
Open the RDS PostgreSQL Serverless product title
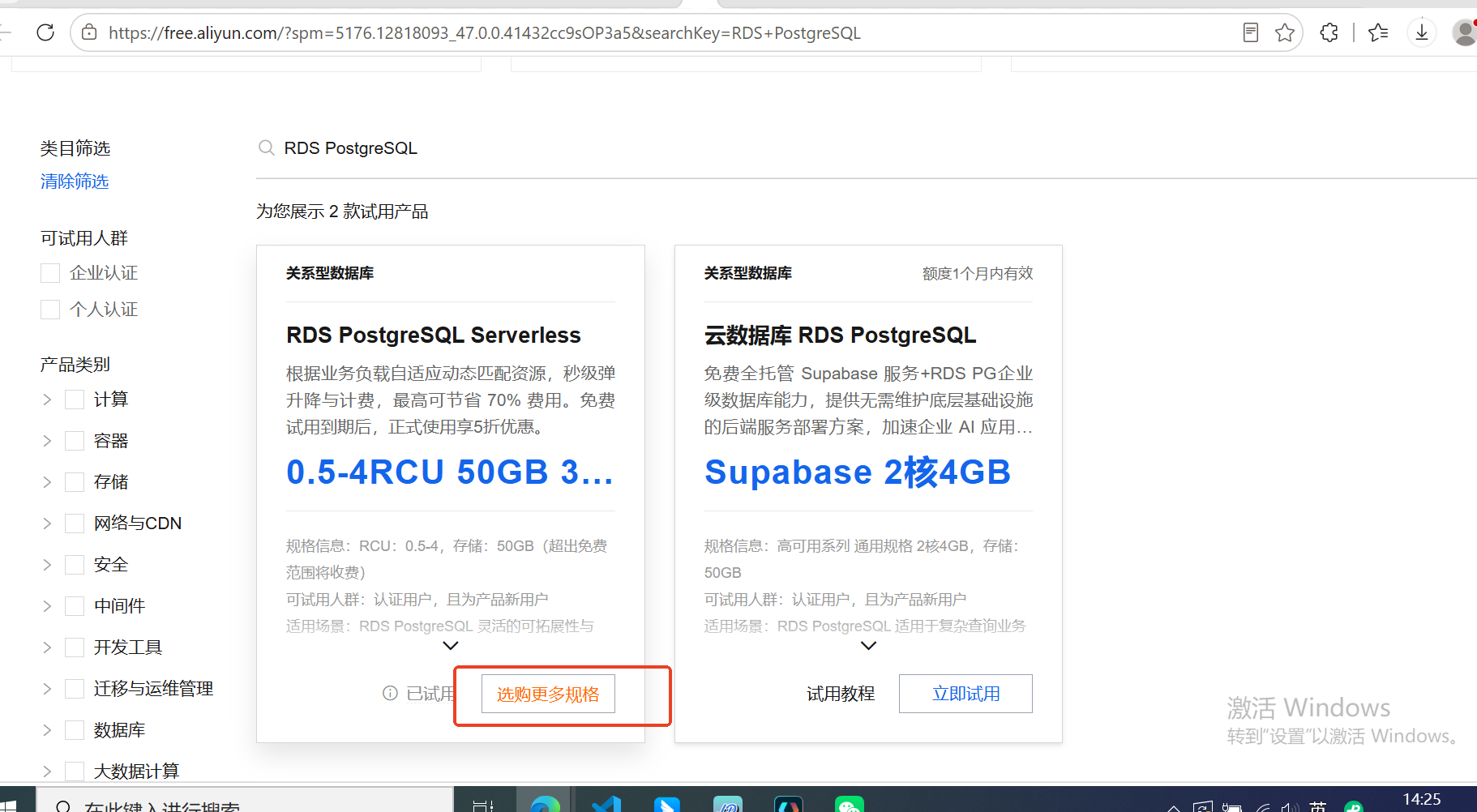pyautogui.click(x=434, y=335)
